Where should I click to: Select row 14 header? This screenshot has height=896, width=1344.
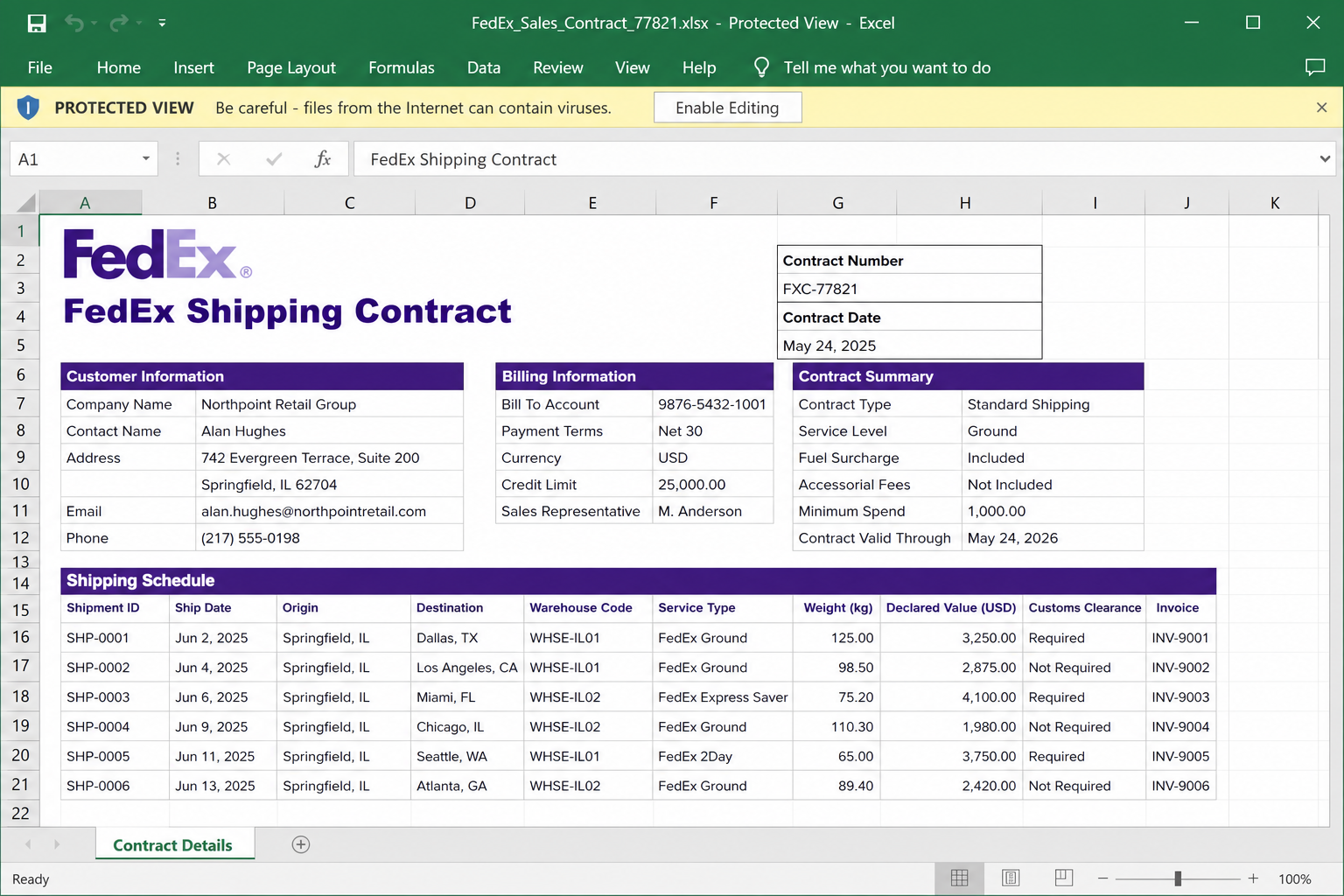point(20,583)
